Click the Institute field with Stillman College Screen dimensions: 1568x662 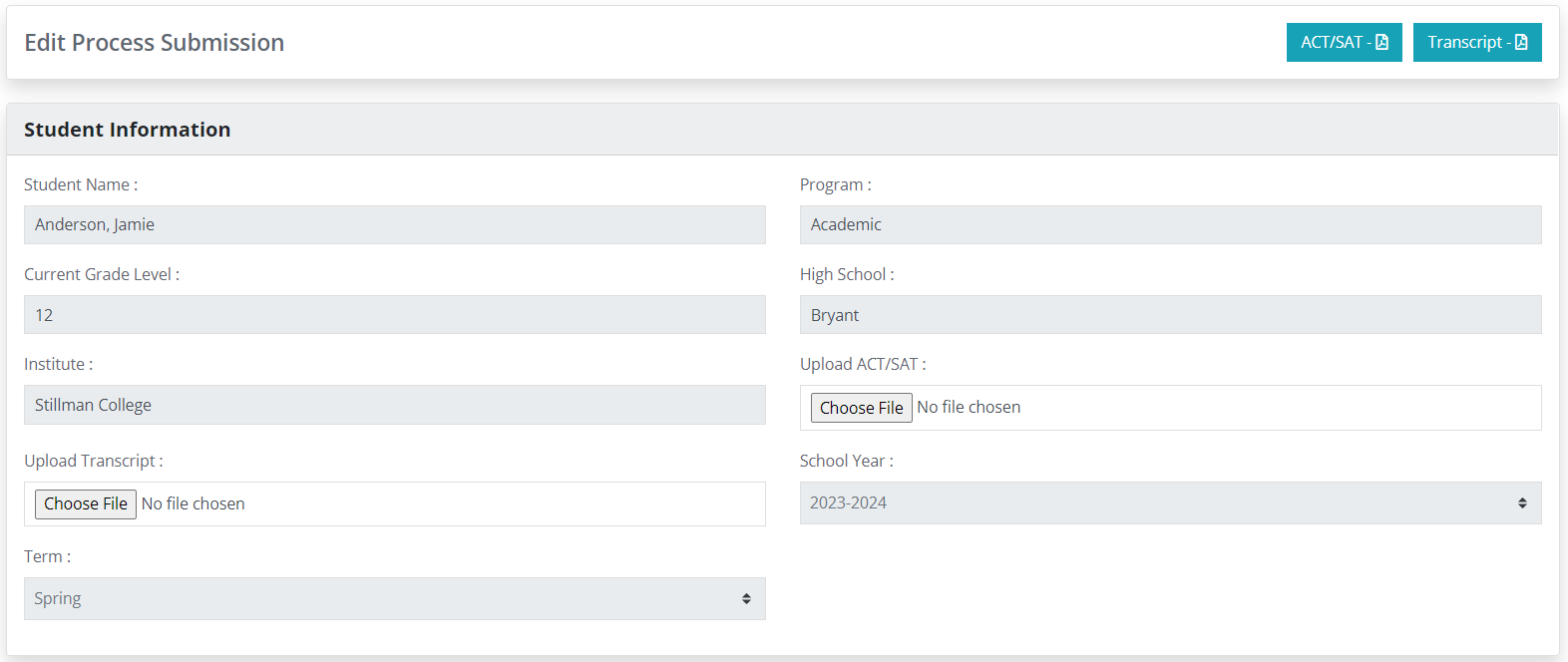(394, 405)
